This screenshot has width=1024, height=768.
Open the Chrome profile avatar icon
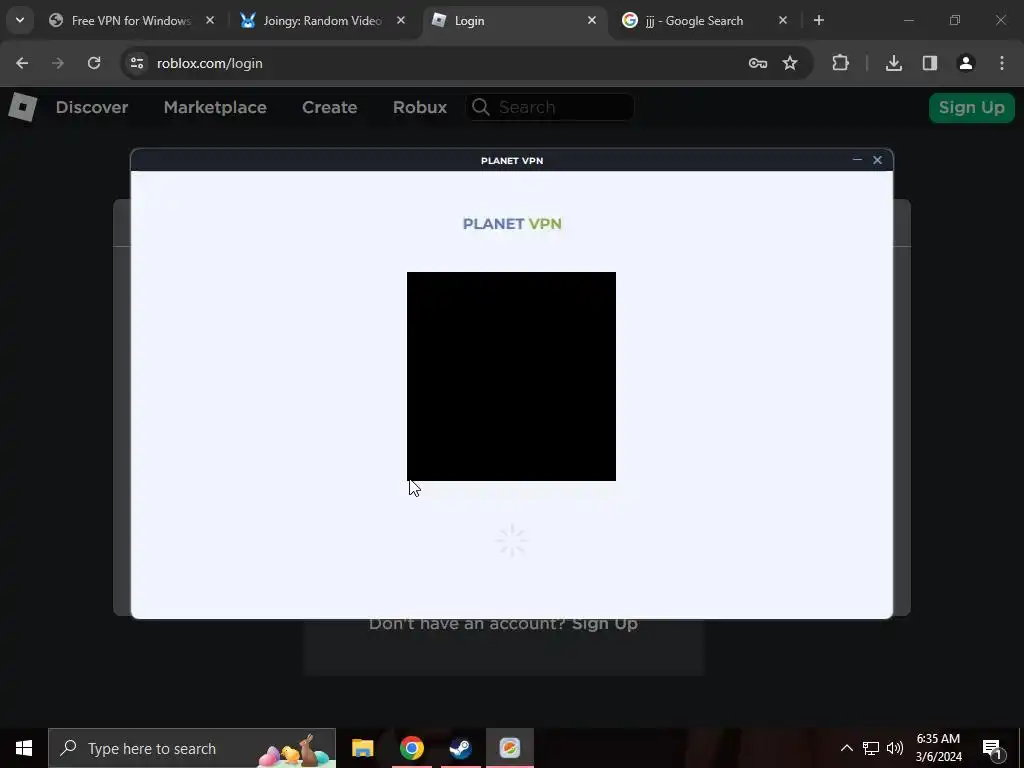click(966, 63)
